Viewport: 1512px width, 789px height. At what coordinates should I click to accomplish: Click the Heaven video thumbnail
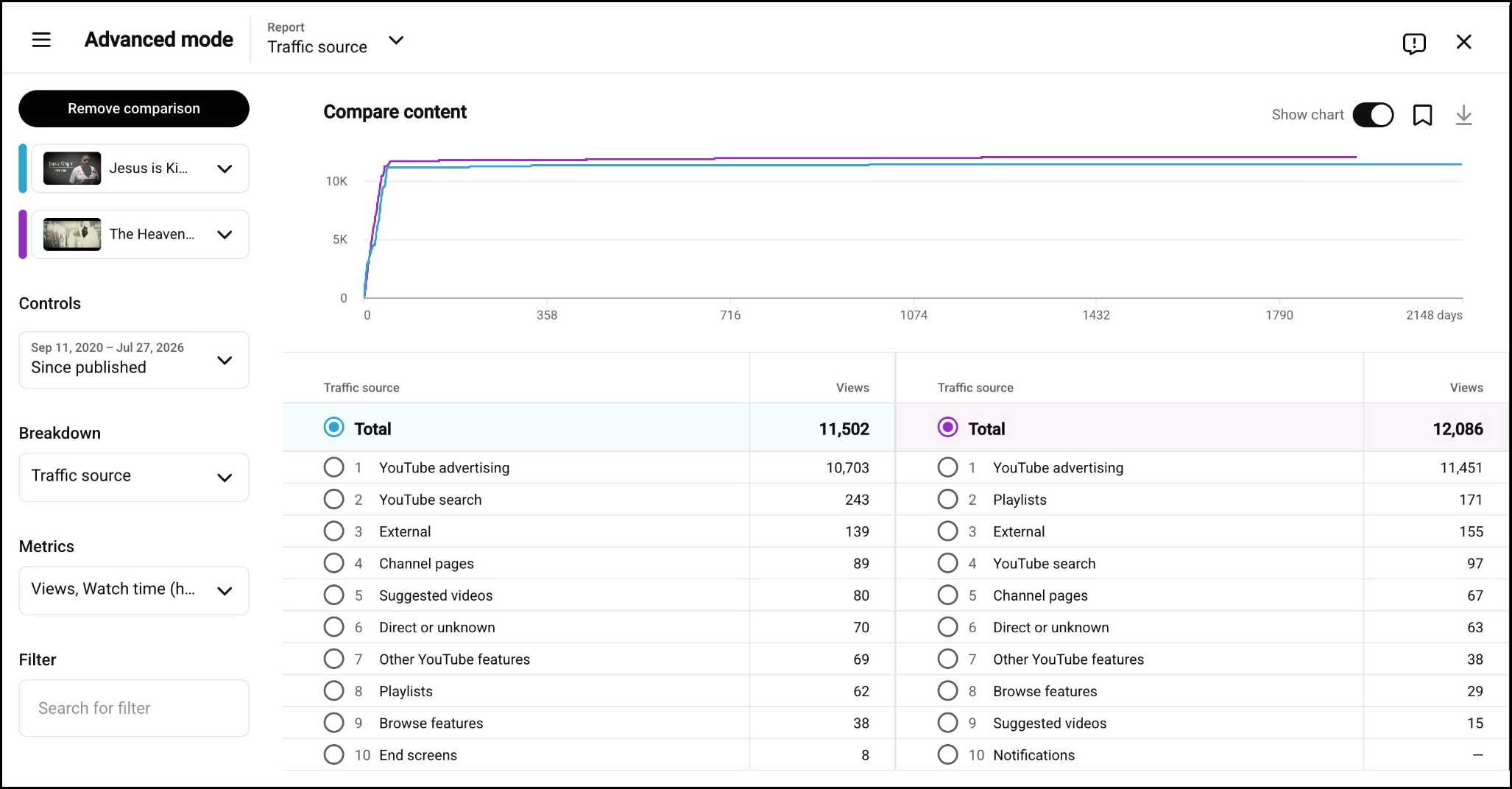point(72,234)
